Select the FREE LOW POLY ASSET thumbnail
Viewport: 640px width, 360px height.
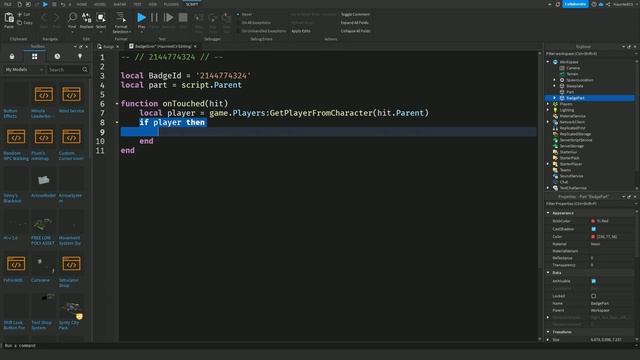click(43, 222)
